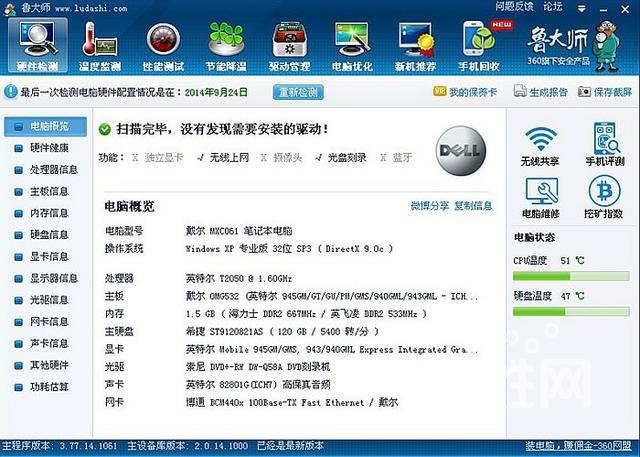
Task: Click hard disk value 希捷 ST9120821AS
Action: pyautogui.click(x=282, y=331)
